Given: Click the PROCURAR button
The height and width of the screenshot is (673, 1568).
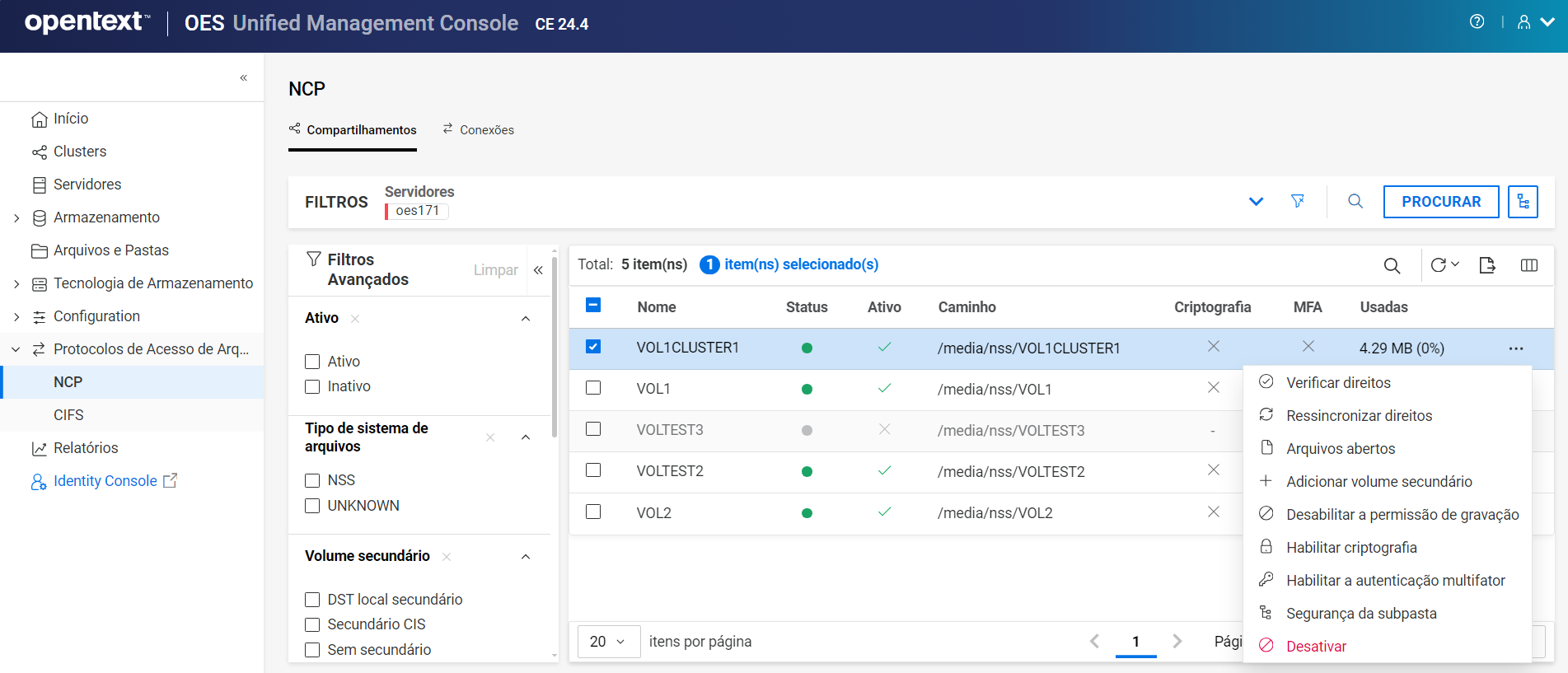Looking at the screenshot, I should 1440,202.
